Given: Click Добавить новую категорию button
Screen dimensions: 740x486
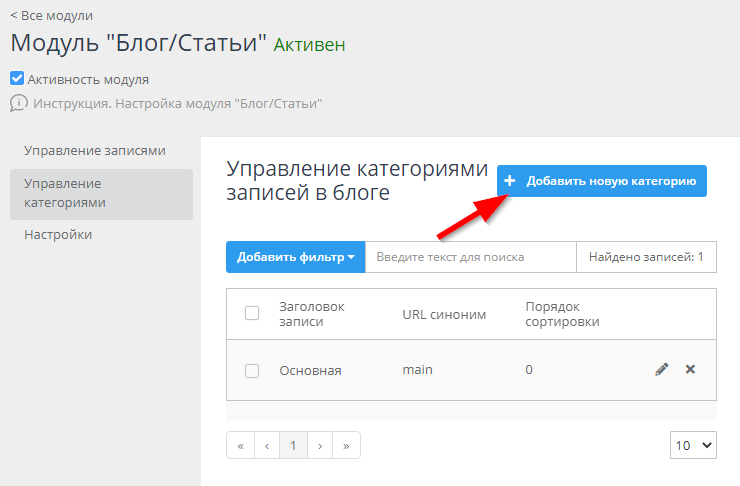Looking at the screenshot, I should (602, 181).
